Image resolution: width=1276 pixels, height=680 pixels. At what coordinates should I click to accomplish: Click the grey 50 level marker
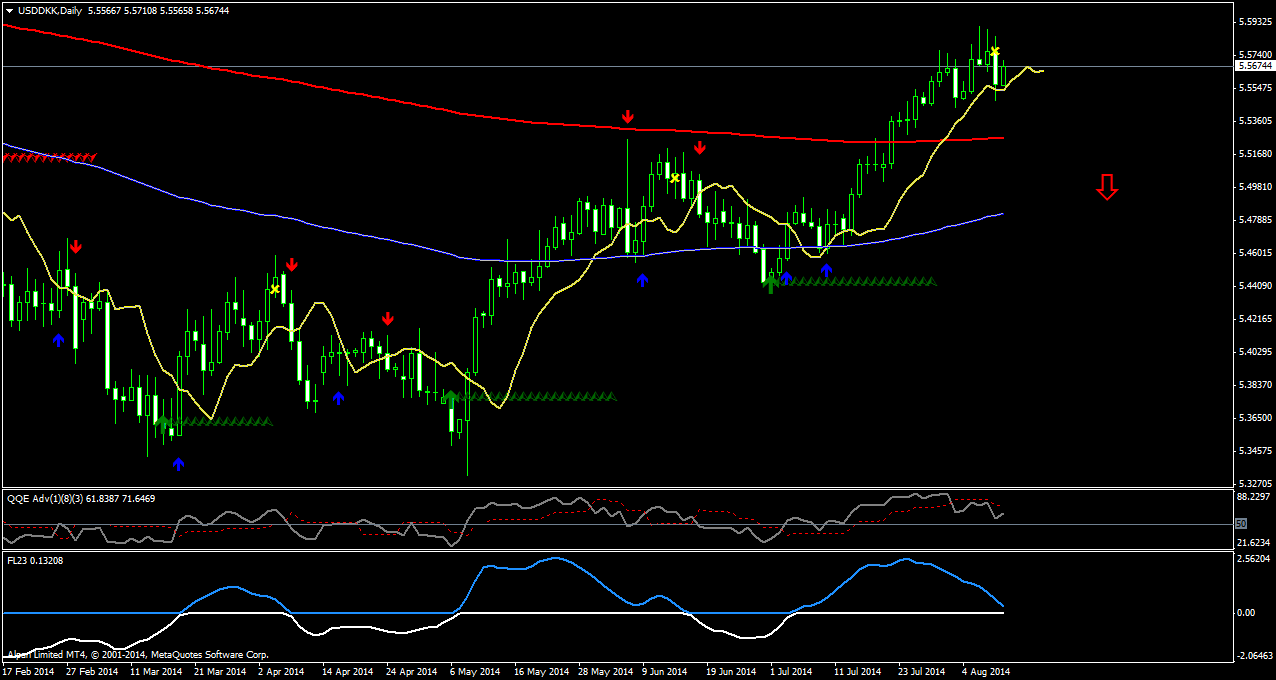pyautogui.click(x=1241, y=523)
